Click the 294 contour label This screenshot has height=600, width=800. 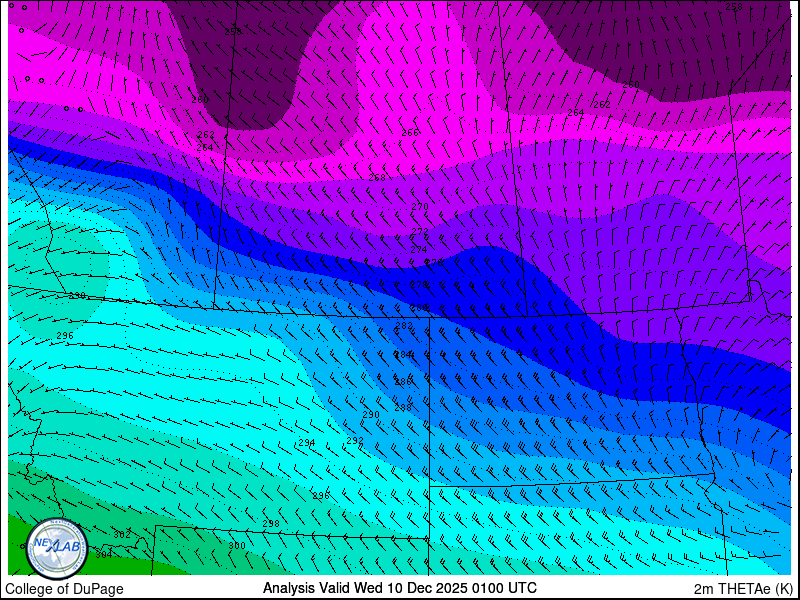307,443
